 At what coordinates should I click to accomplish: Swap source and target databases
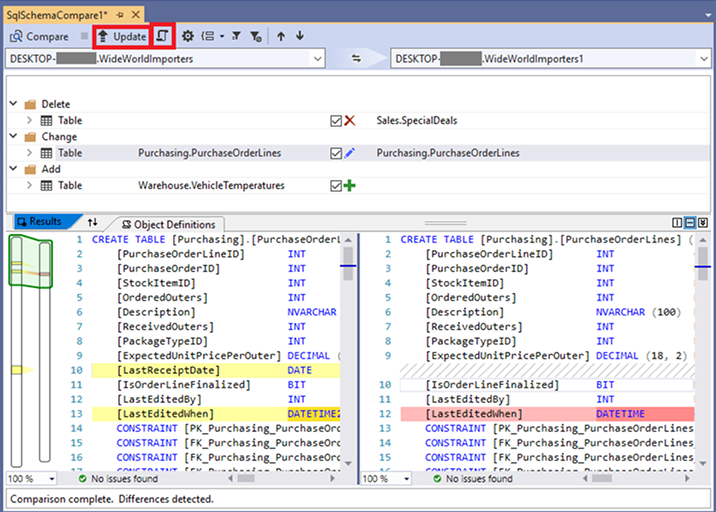pyautogui.click(x=356, y=58)
